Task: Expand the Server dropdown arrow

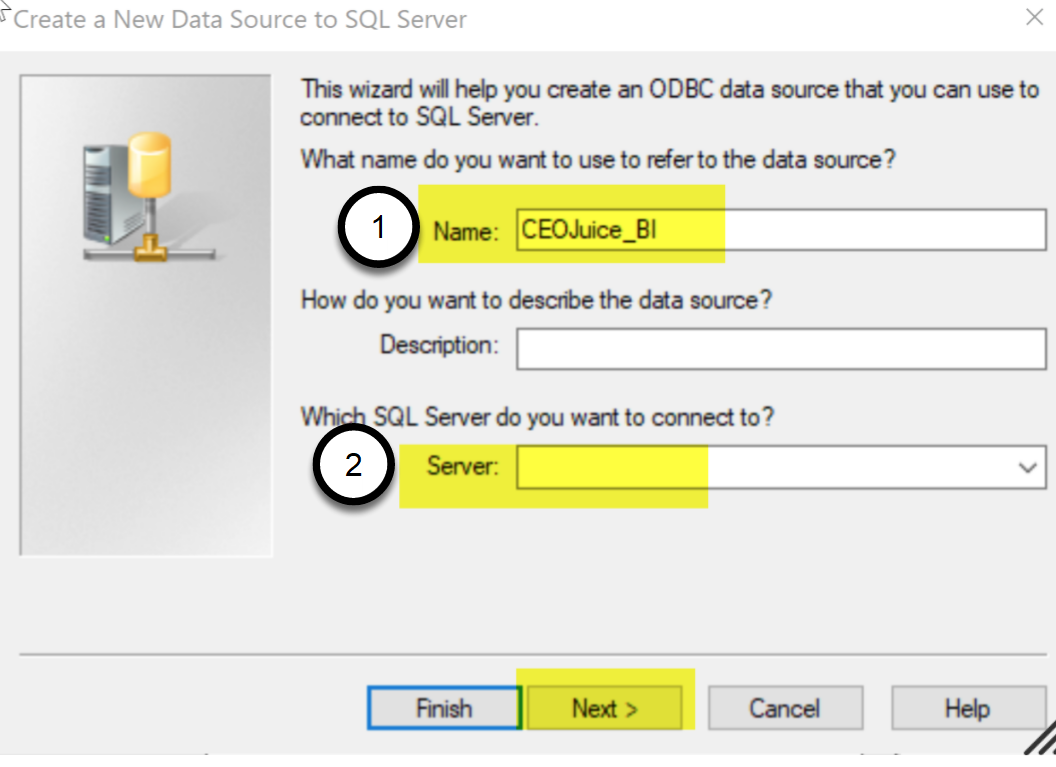Action: (x=1028, y=467)
